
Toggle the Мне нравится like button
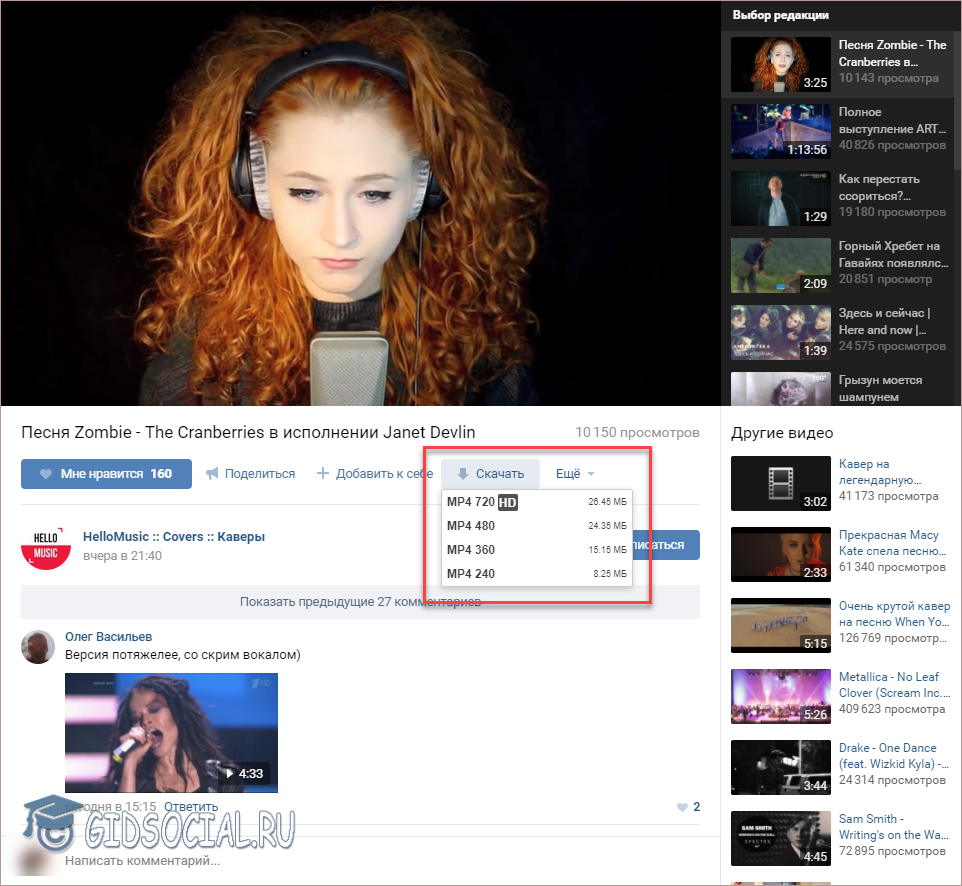(x=106, y=474)
